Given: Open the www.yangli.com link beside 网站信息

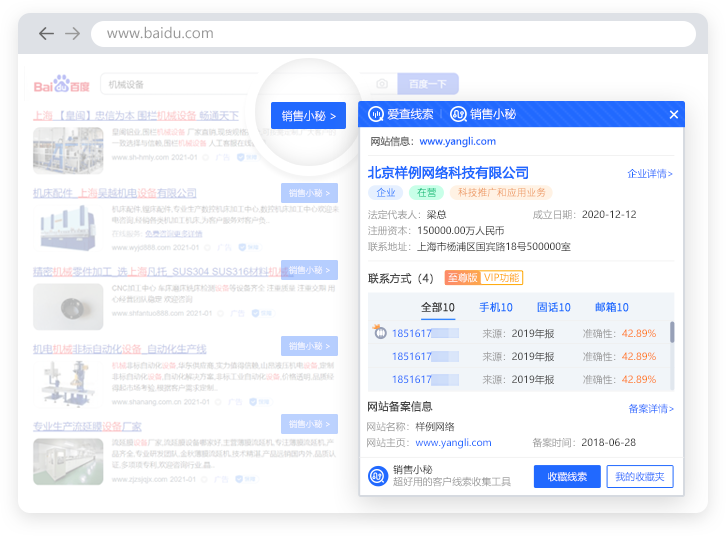Looking at the screenshot, I should [457, 141].
